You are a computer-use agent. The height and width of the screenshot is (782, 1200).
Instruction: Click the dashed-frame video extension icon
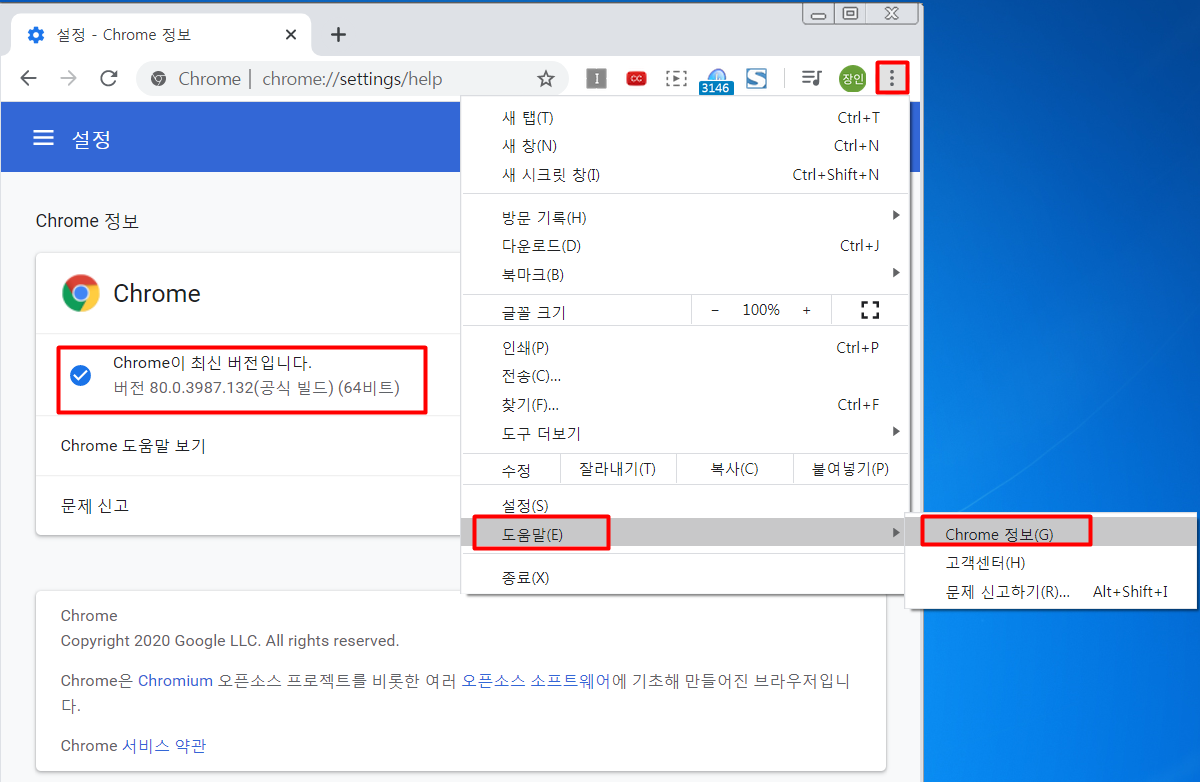coord(677,78)
